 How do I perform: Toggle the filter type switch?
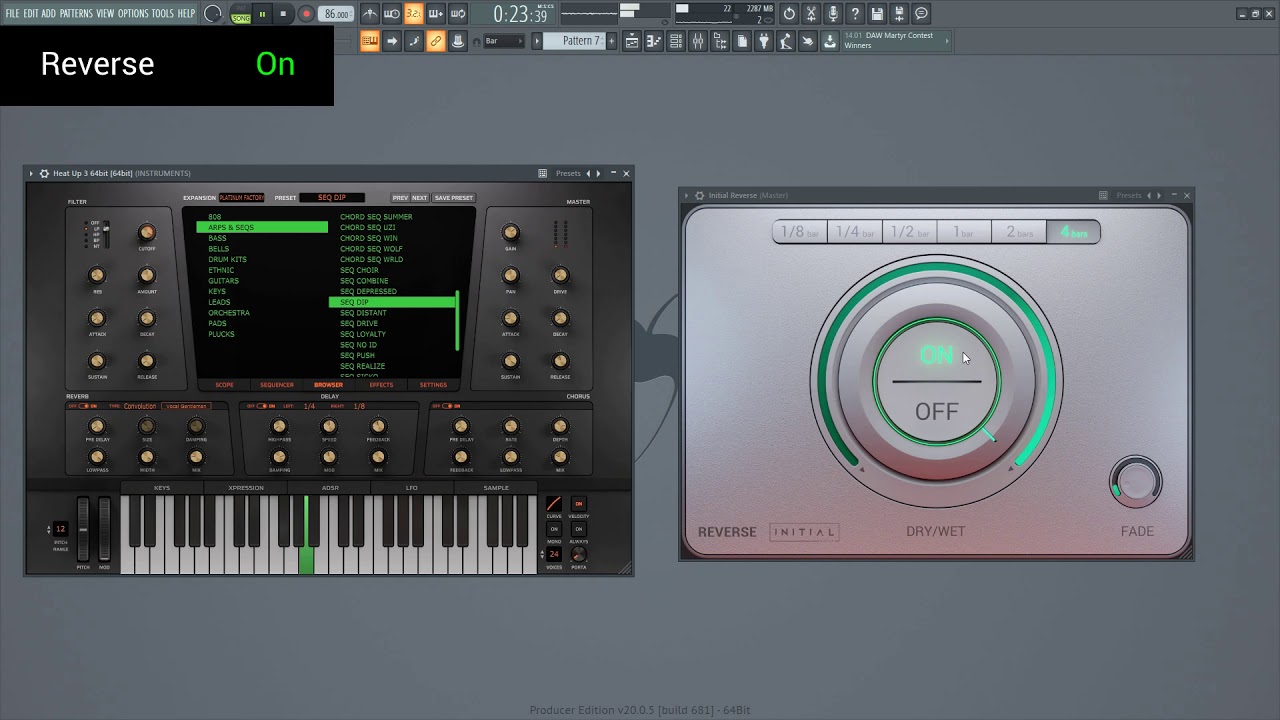click(106, 234)
